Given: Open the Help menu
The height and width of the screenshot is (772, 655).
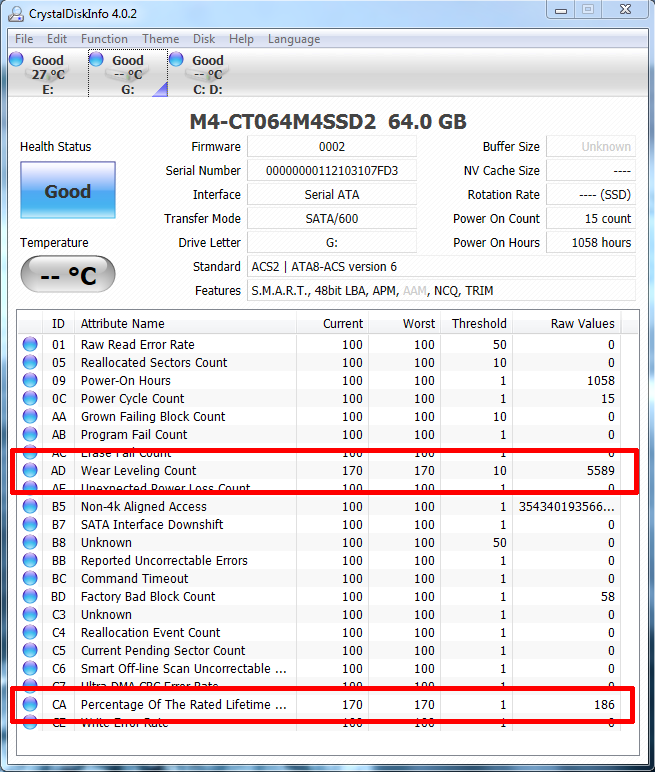Looking at the screenshot, I should click(241, 39).
